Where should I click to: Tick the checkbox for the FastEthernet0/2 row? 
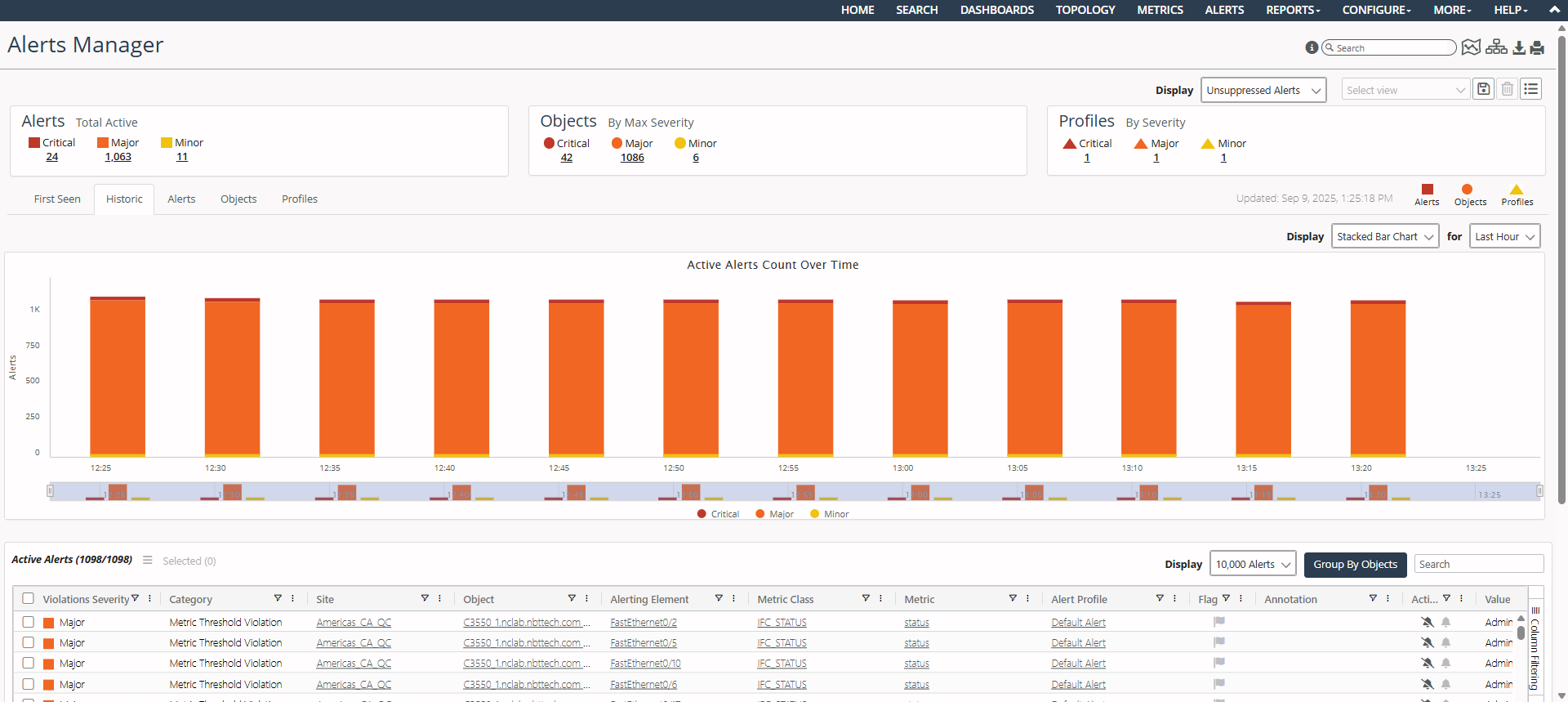click(29, 622)
